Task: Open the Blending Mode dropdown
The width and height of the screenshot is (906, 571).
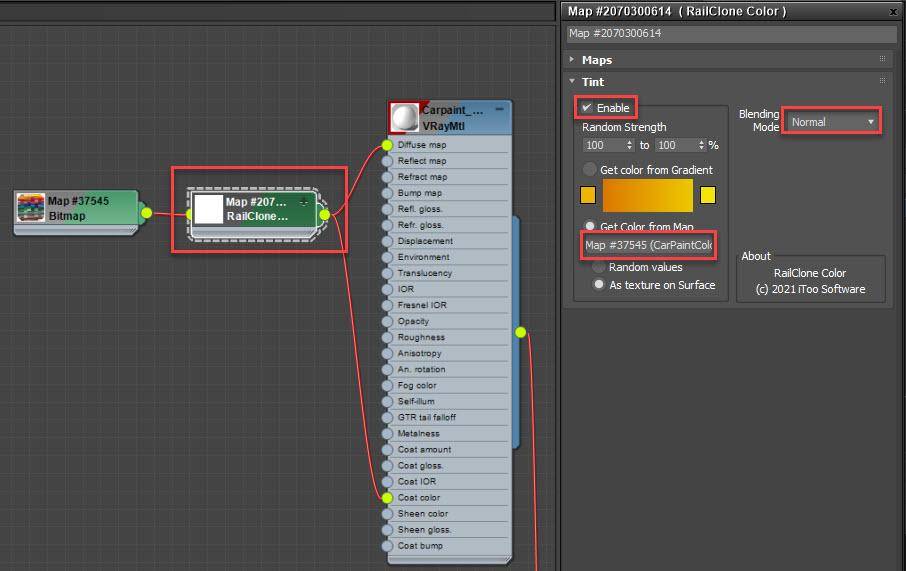Action: click(831, 122)
